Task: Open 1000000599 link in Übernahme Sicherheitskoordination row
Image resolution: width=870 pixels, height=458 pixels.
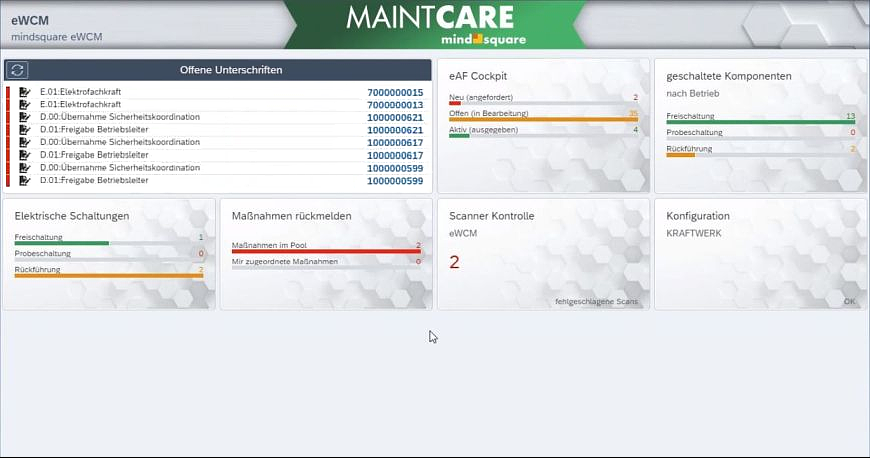Action: (395, 168)
